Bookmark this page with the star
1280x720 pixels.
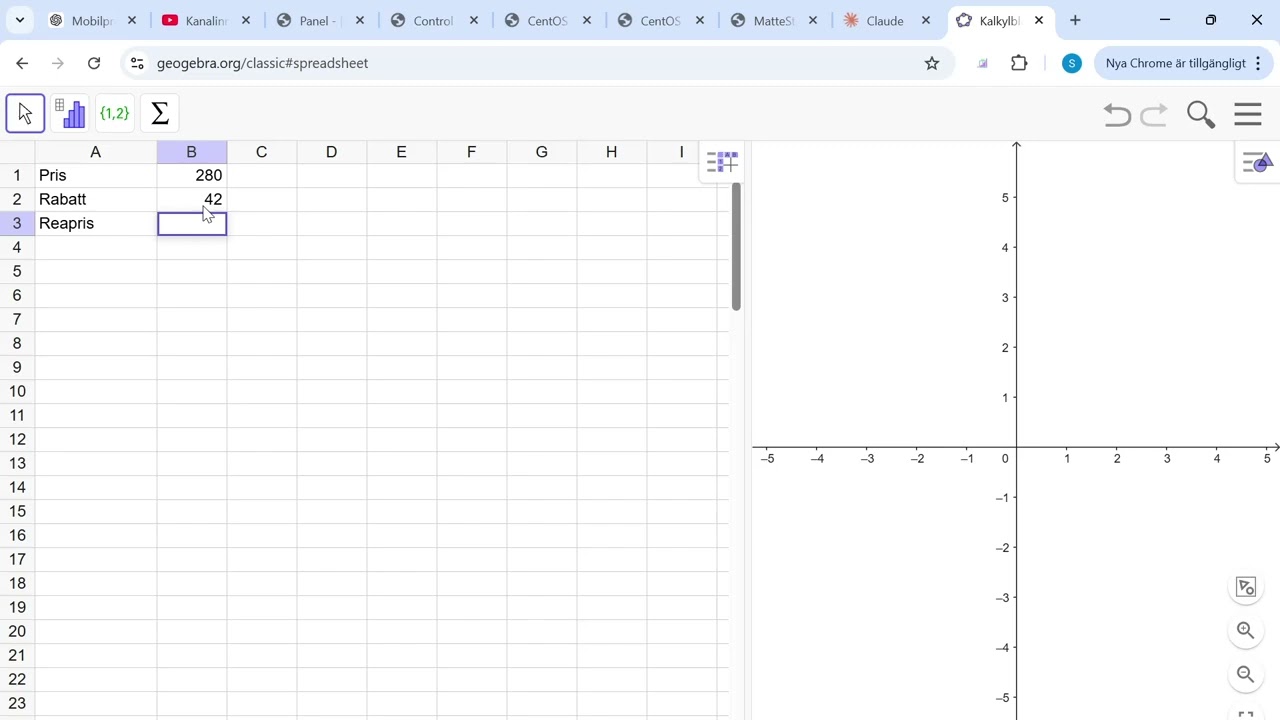pyautogui.click(x=932, y=63)
